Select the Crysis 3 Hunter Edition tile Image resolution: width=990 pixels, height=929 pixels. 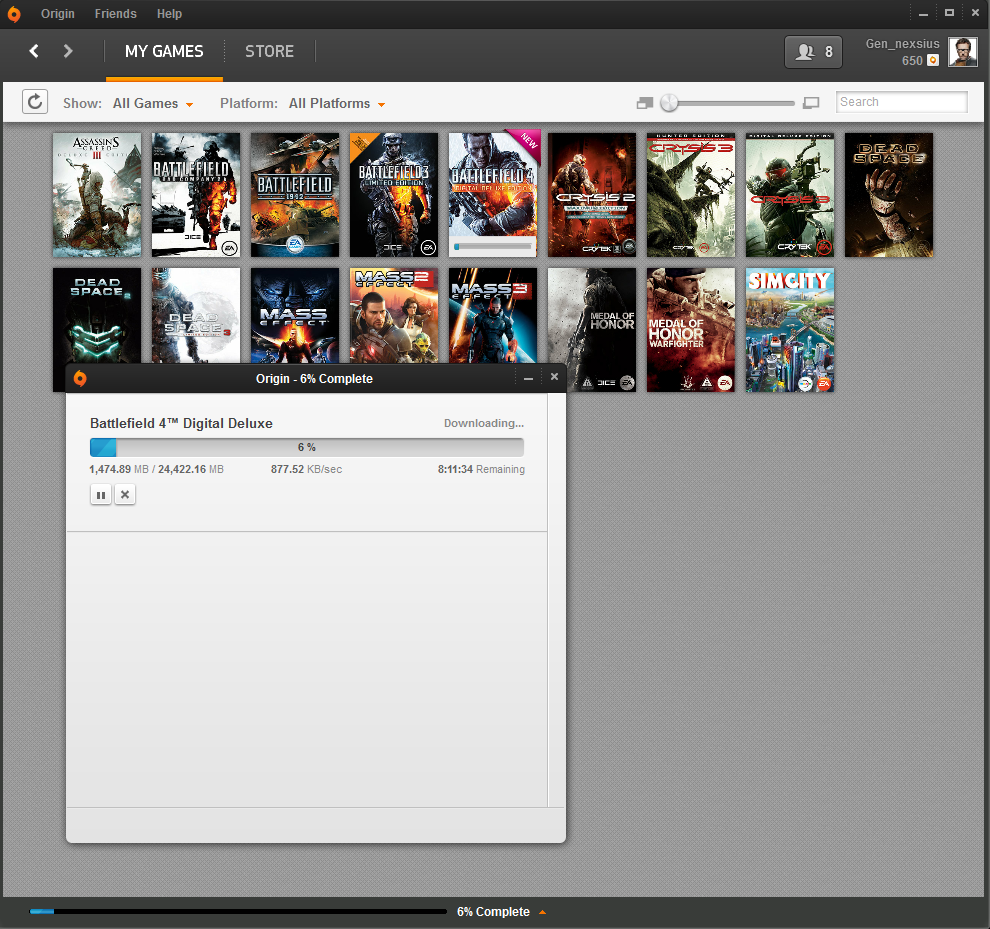coord(691,195)
